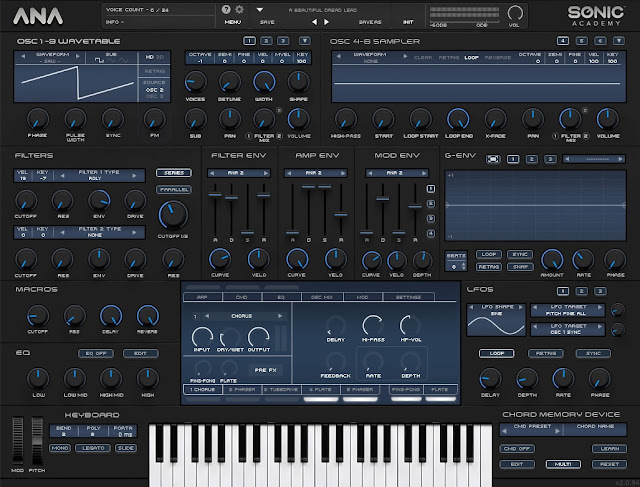Open the Amp Env AHR 2 dropdown
Viewport: 640px width, 487px height.
coord(312,172)
